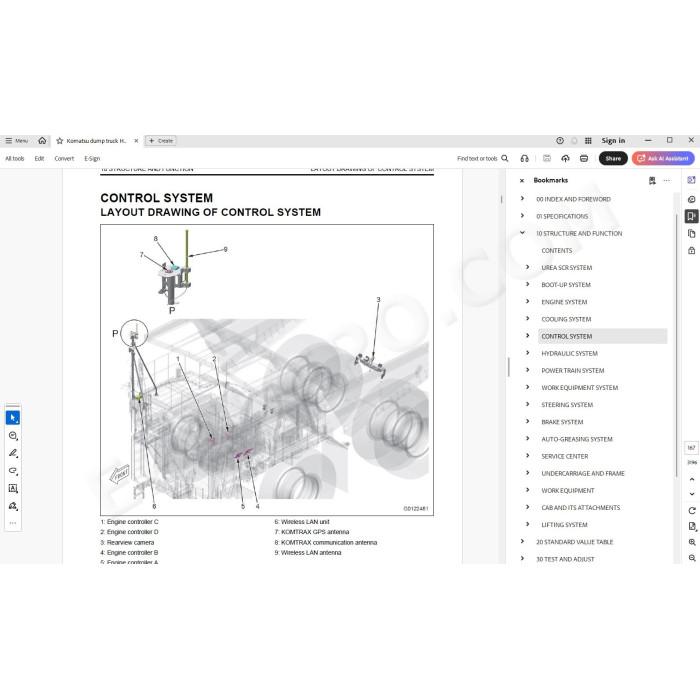Image resolution: width=700 pixels, height=700 pixels.
Task: Open AI Assistant side panel icon
Action: tap(692, 180)
